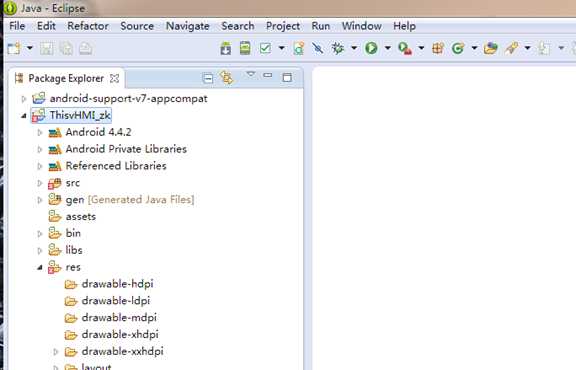Open the Project menu
This screenshot has width=576, height=370.
click(x=283, y=26)
